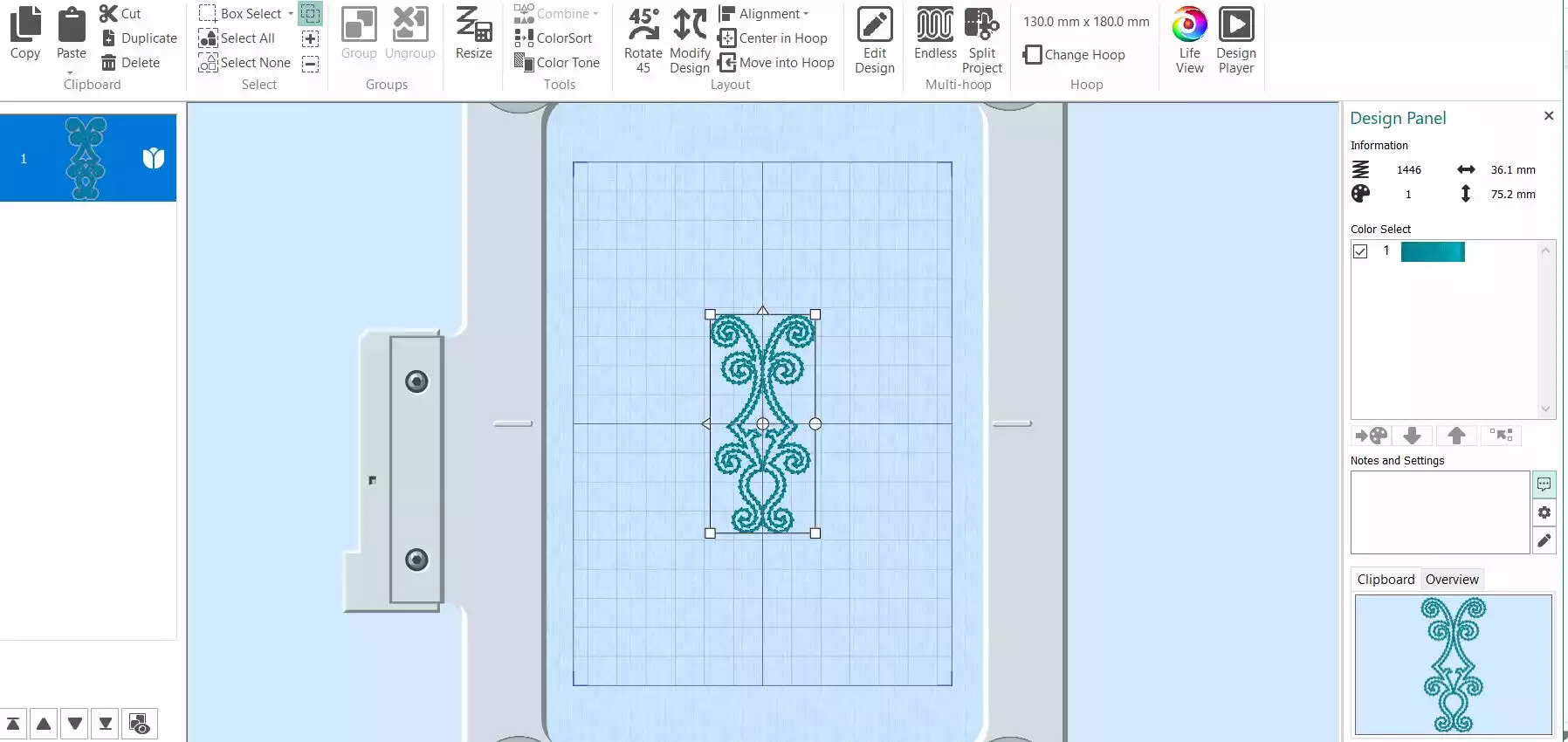Click the flip horizontal triangle handle left of design
Viewport: 1568px width, 742px height.
pos(705,423)
